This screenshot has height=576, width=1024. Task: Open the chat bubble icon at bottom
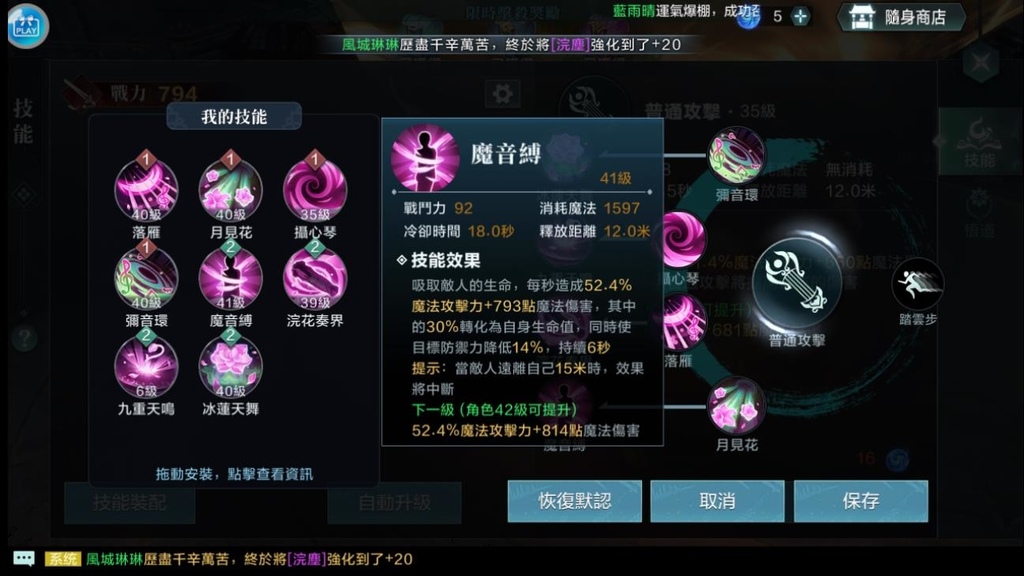[x=24, y=558]
